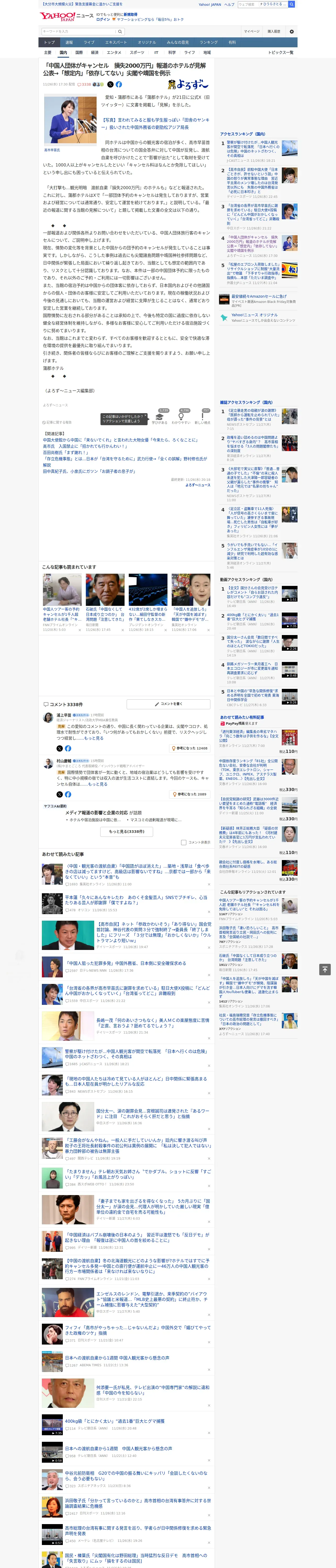Open the 石破氏「中国なくして日本成り立つのか」 thumbnail
This screenshot has height=1568, width=336.
pyautogui.click(x=105, y=589)
